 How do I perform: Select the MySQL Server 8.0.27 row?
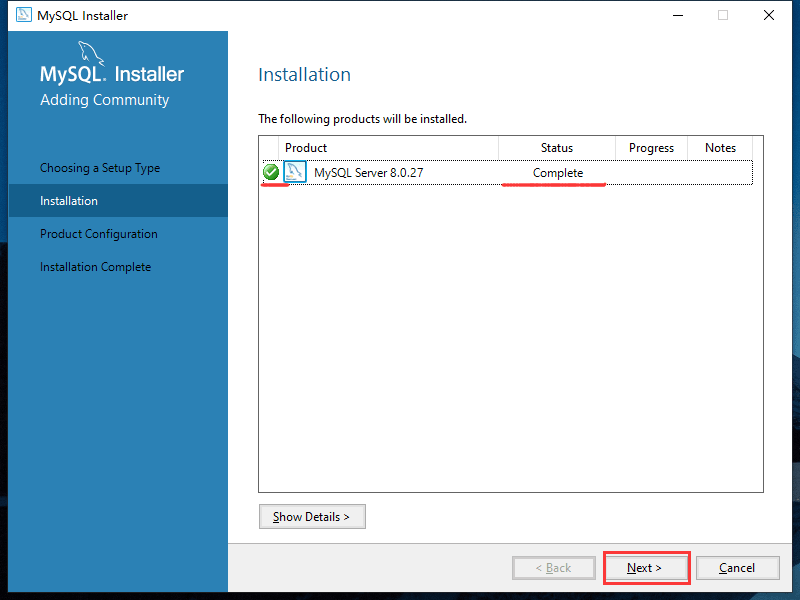pos(508,172)
